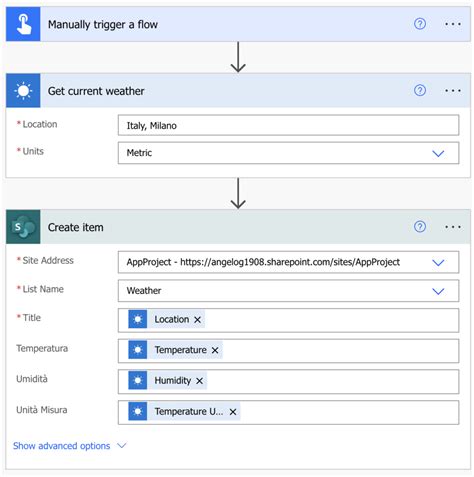
Task: Click the SharePoint icon on Create item
Action: click(23, 227)
